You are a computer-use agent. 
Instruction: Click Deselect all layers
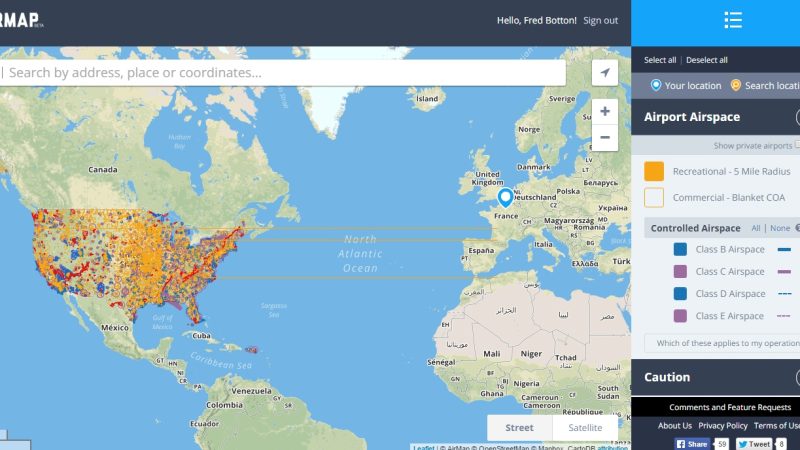707,60
